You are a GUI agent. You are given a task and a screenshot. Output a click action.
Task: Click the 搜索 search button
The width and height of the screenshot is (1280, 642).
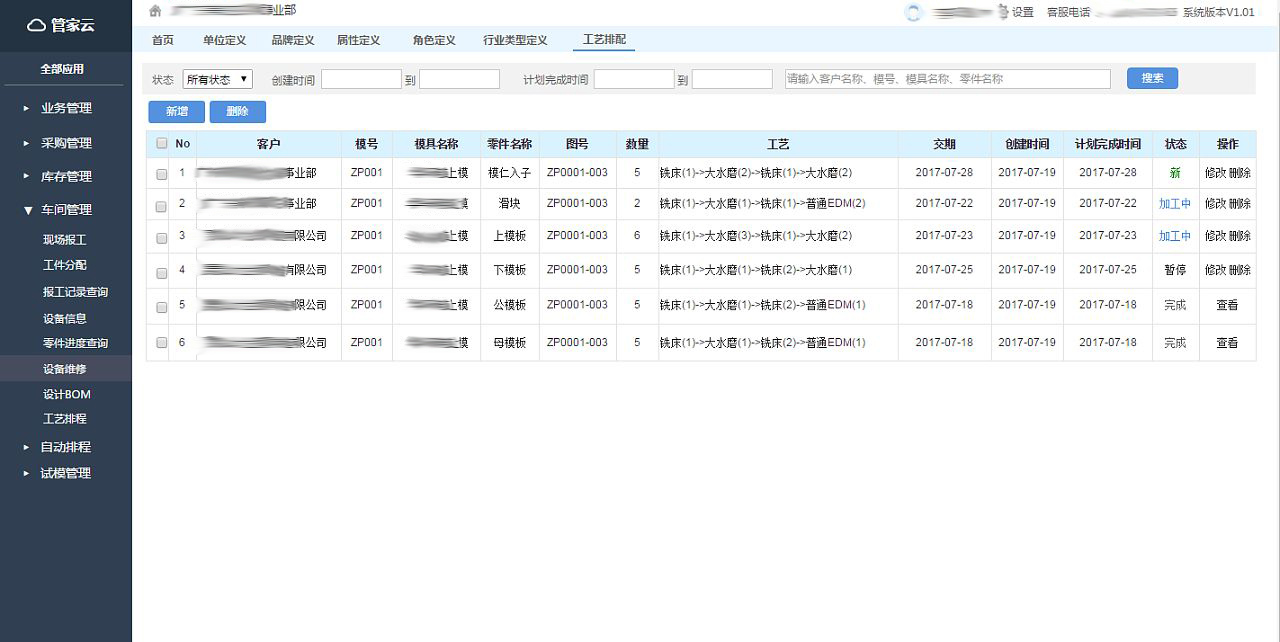pyautogui.click(x=1152, y=77)
